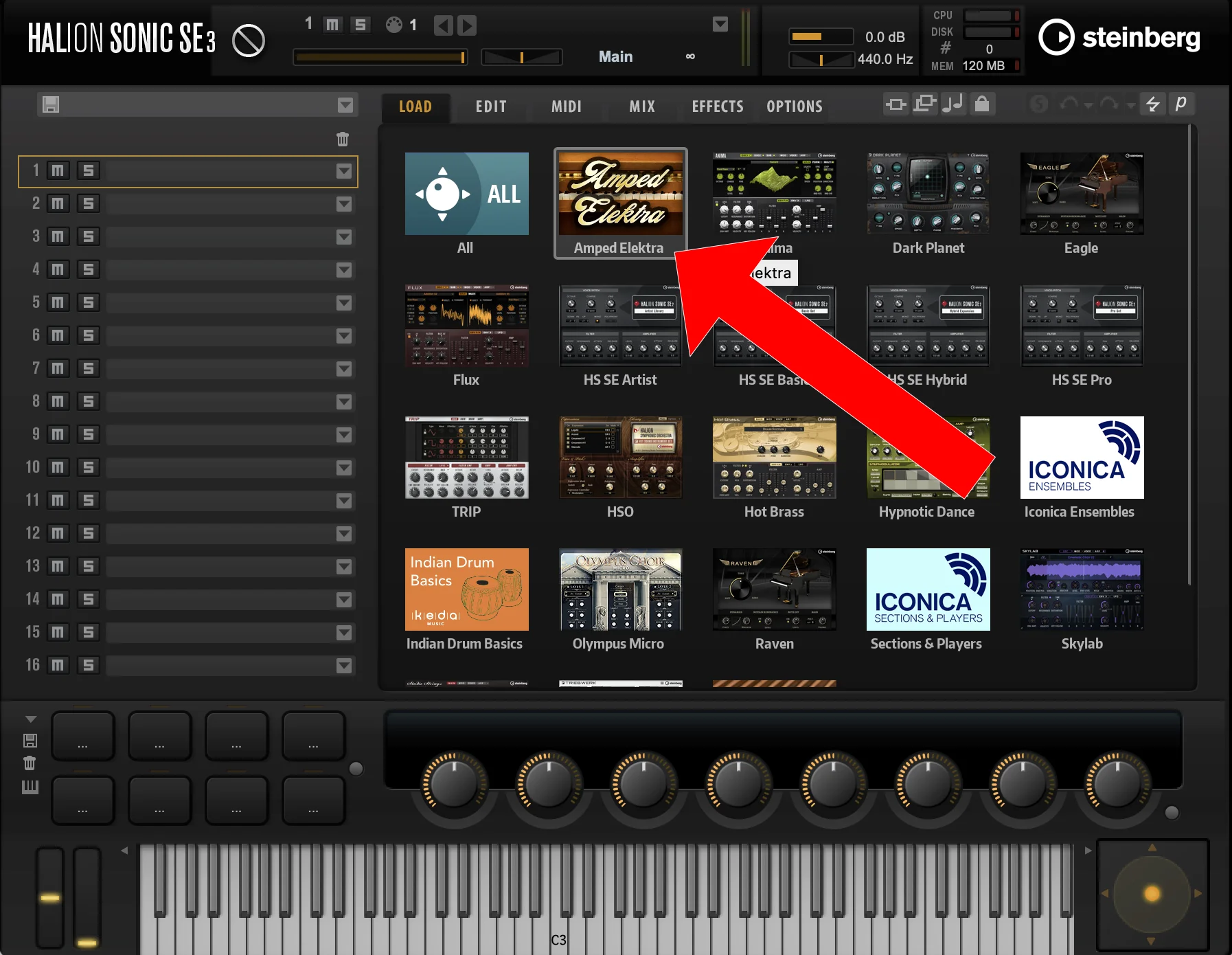Click the lock icon in the toolbar
Screen dimensions: 1232x955
pos(983,104)
